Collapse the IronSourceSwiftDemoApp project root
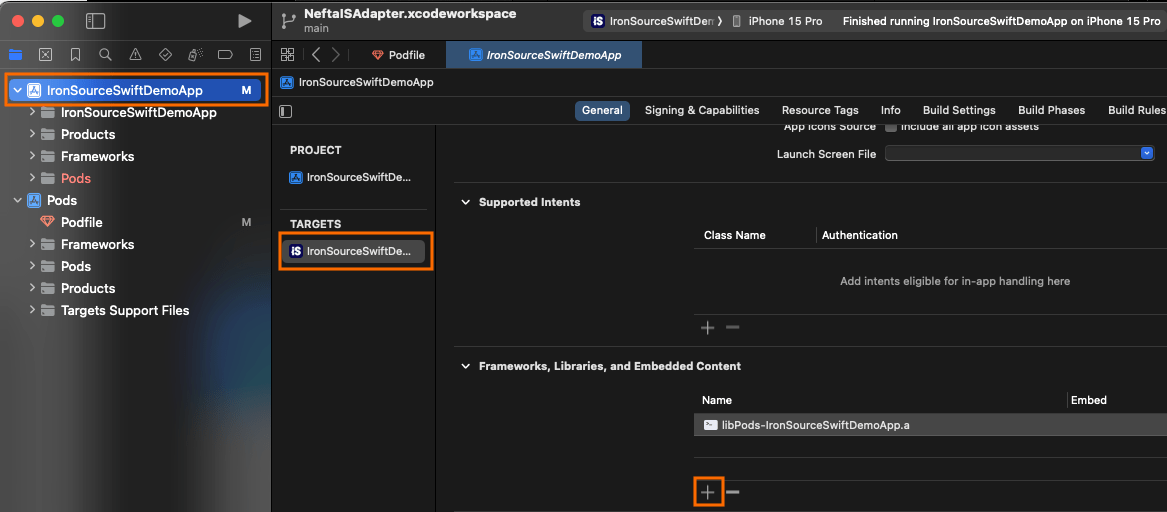The height and width of the screenshot is (512, 1167). point(17,91)
